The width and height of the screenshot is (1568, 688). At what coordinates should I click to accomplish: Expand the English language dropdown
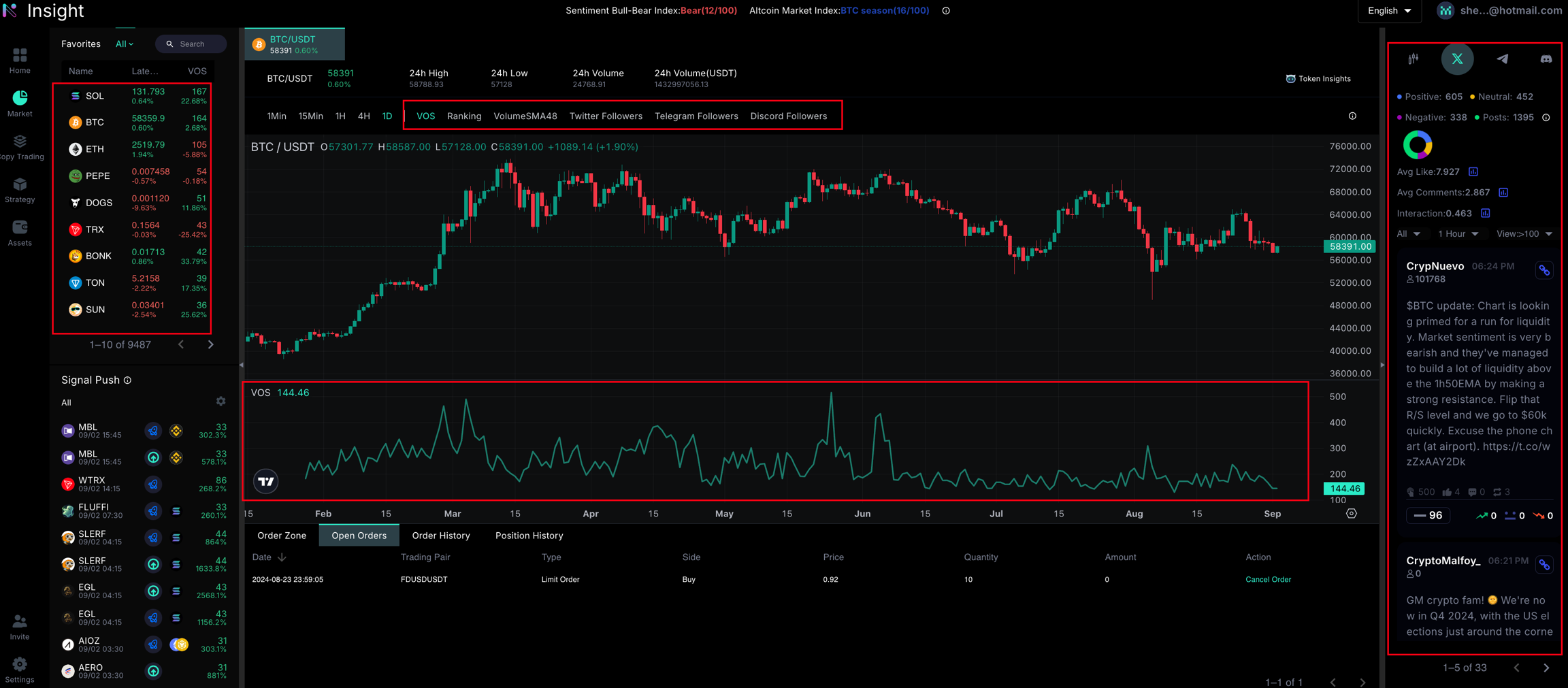click(1389, 11)
